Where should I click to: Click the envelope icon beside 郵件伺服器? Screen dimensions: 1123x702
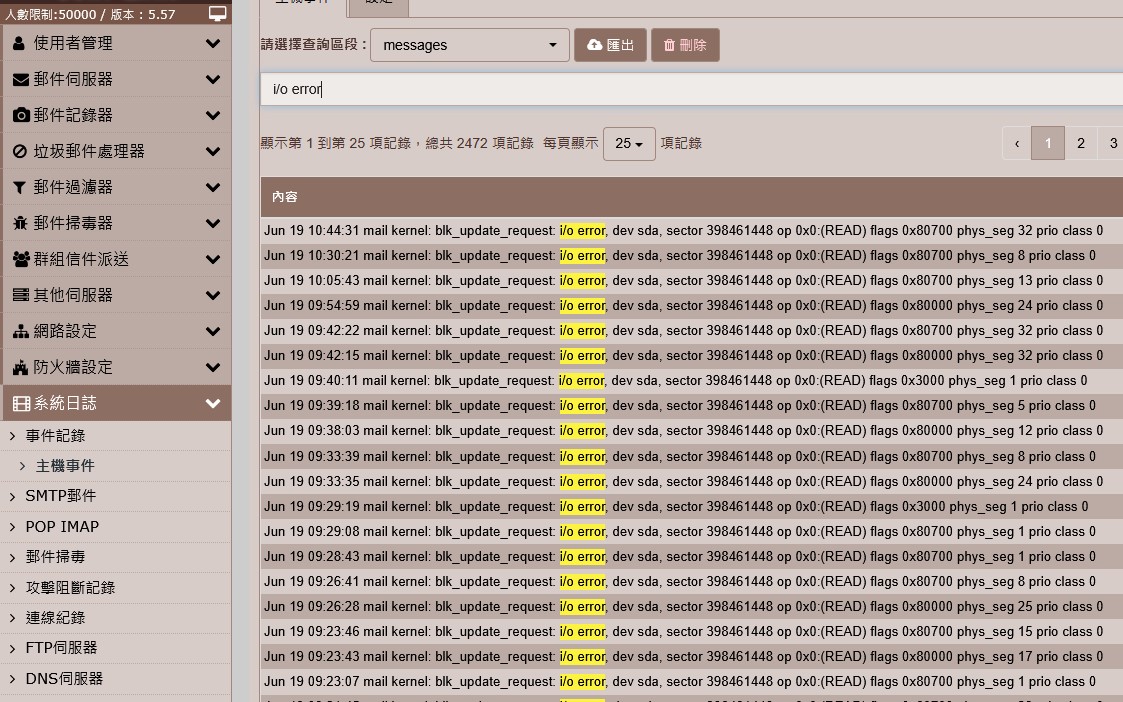[x=20, y=79]
